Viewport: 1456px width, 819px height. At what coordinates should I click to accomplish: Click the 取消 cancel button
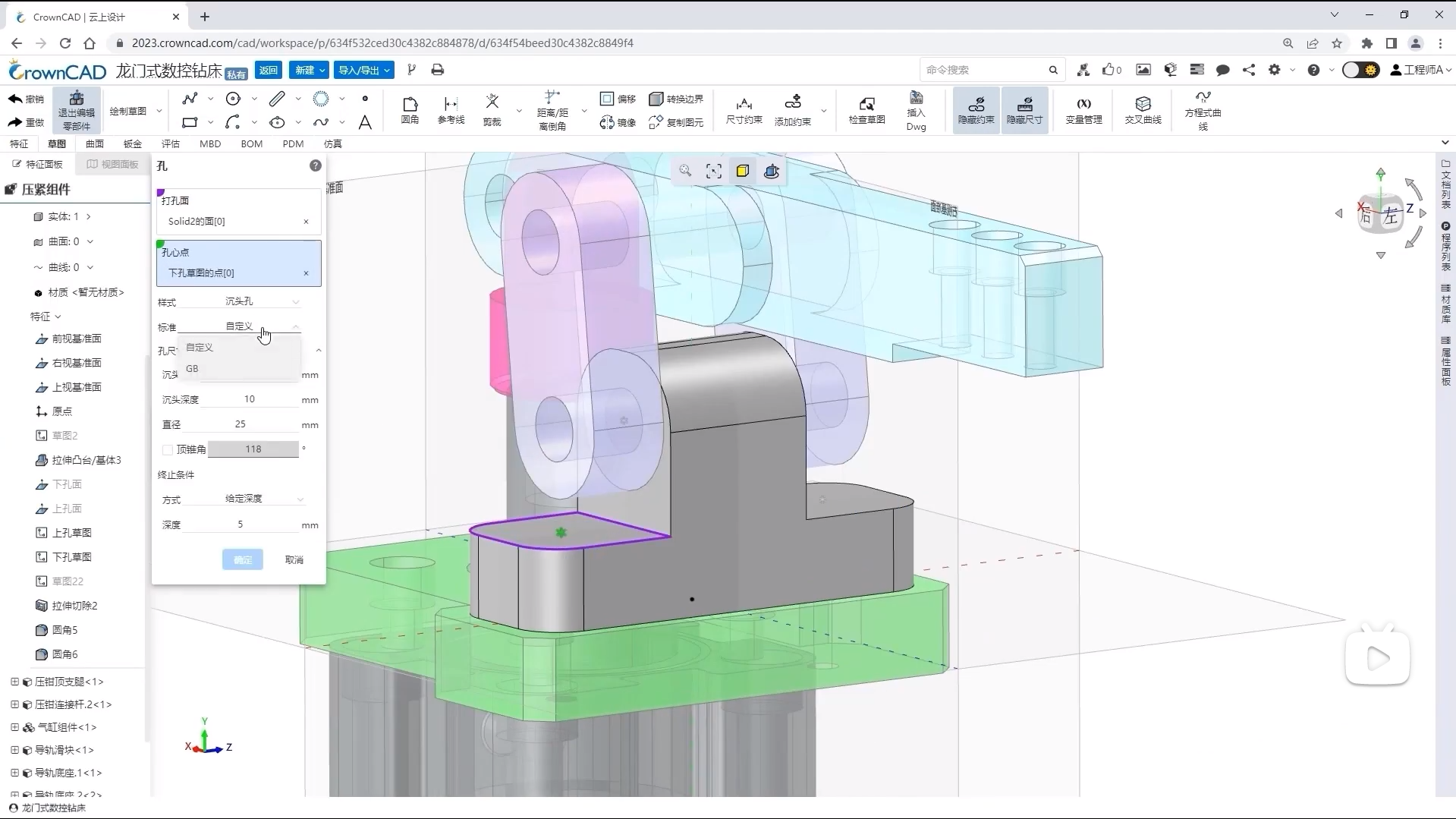click(294, 560)
